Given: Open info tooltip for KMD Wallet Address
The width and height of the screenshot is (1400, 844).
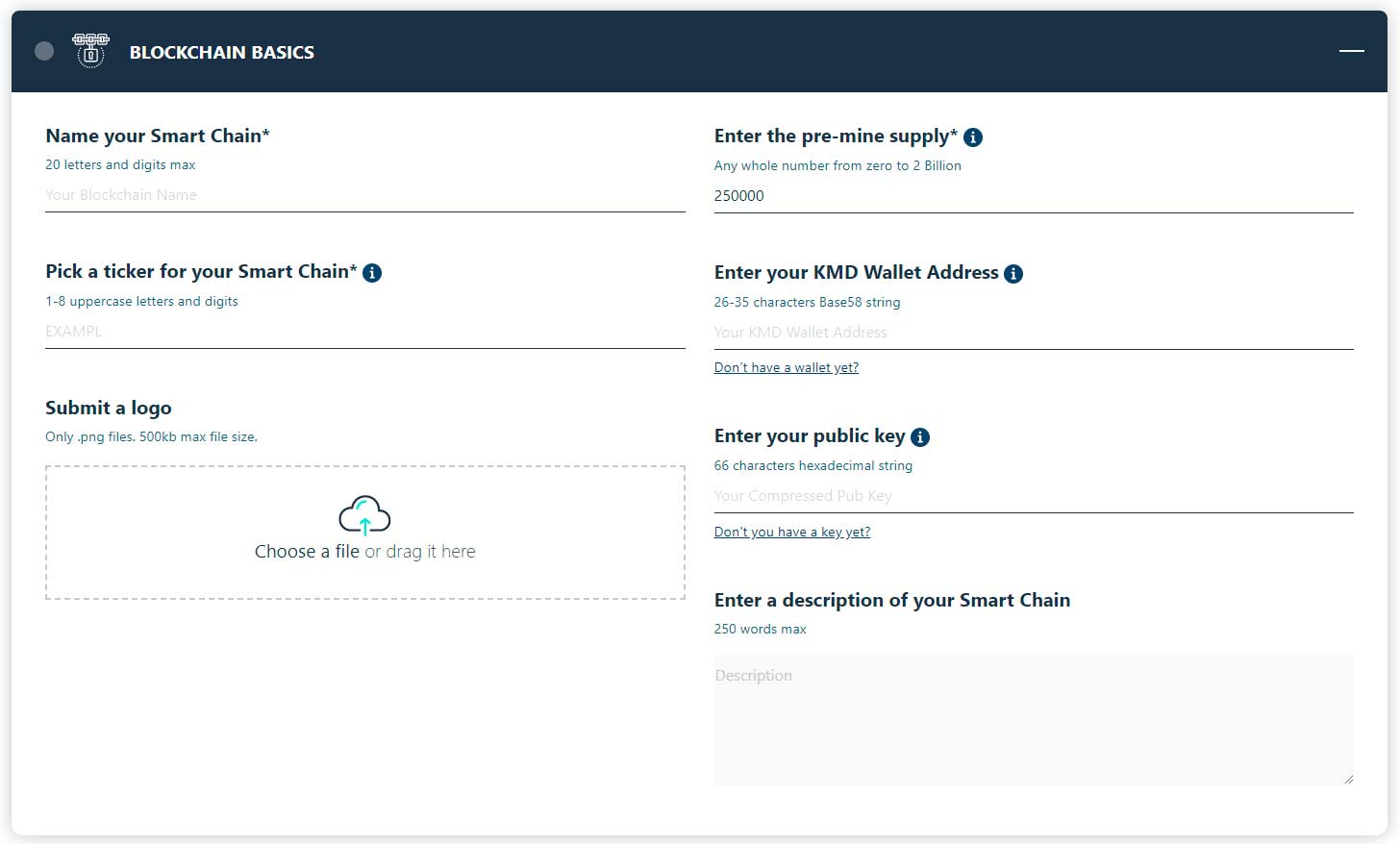Looking at the screenshot, I should (x=1013, y=274).
